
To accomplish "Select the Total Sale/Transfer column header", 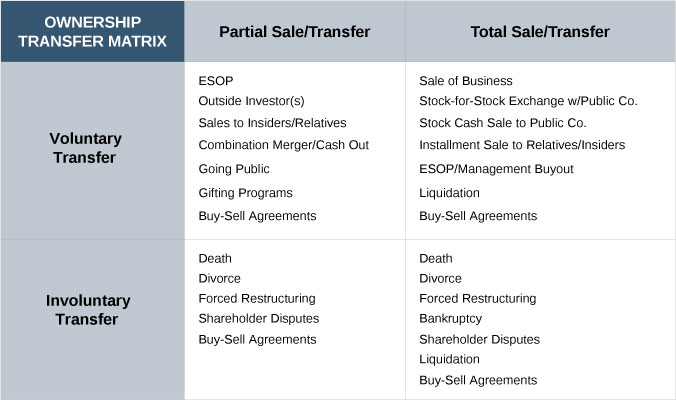I will click(x=540, y=32).
